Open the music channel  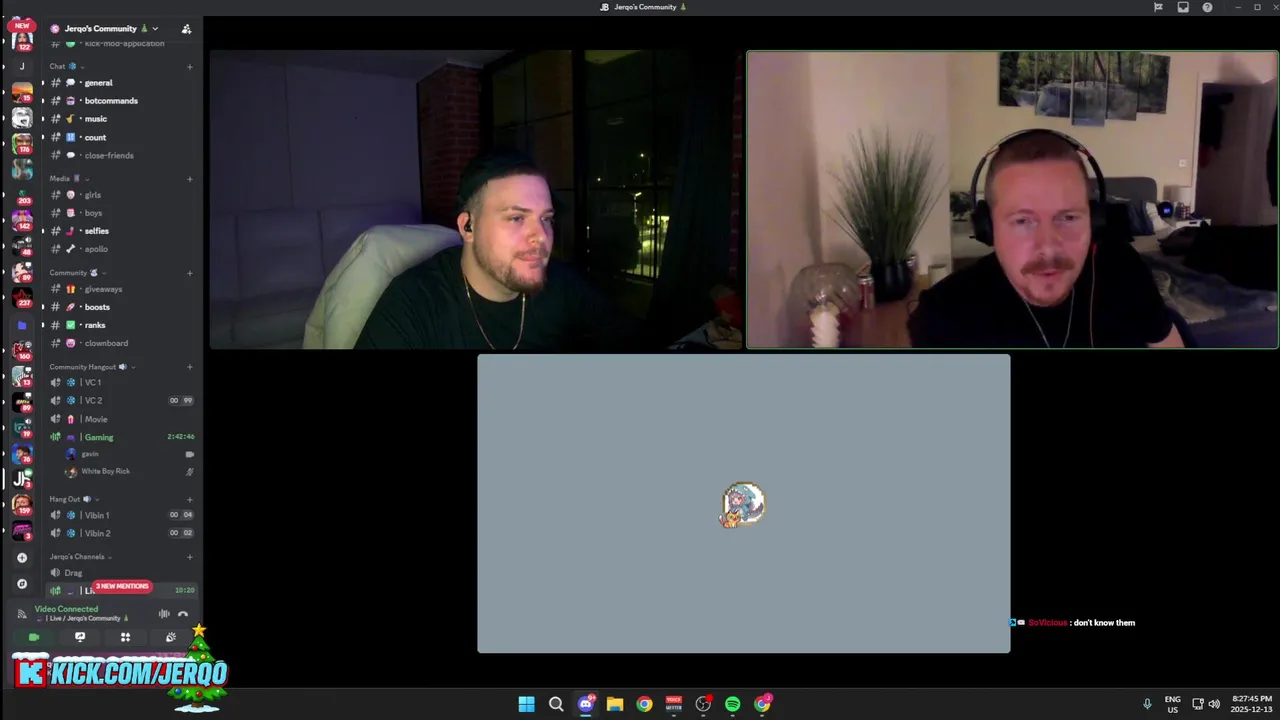click(120, 119)
